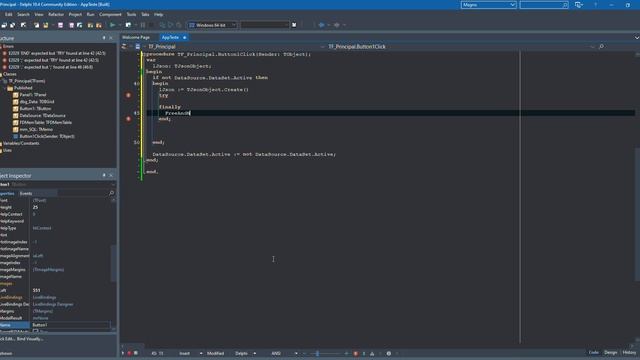Open the Windows 64-bit platform dropdown
640x360 pixels.
212,25
